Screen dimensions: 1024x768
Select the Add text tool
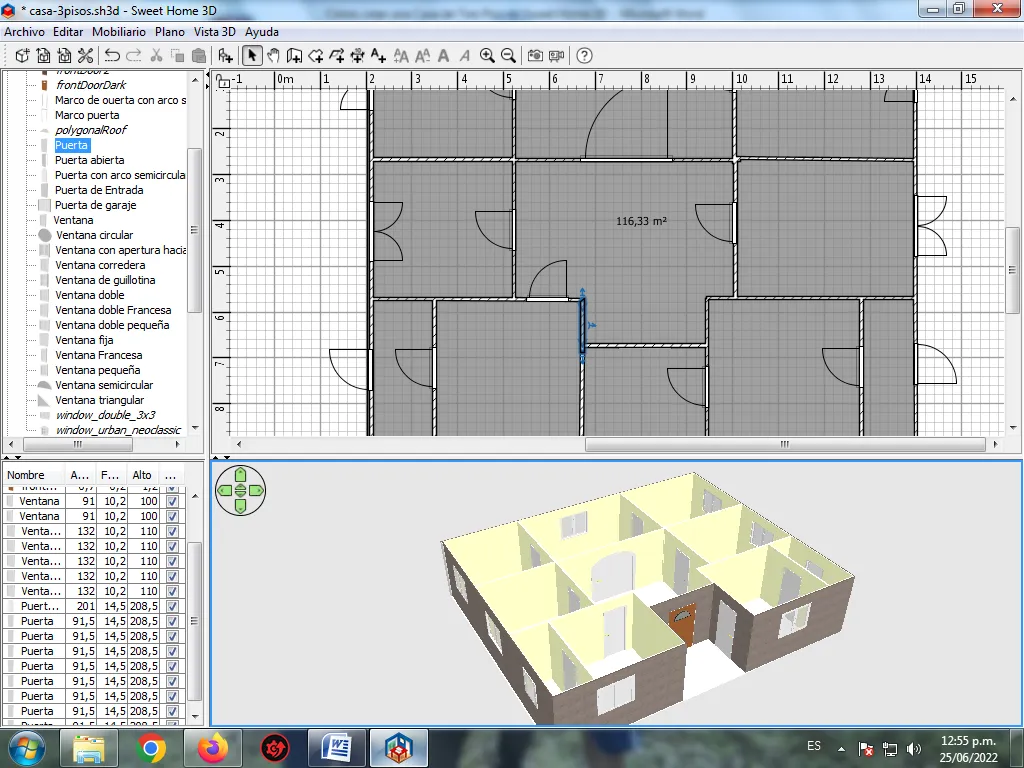[378, 56]
